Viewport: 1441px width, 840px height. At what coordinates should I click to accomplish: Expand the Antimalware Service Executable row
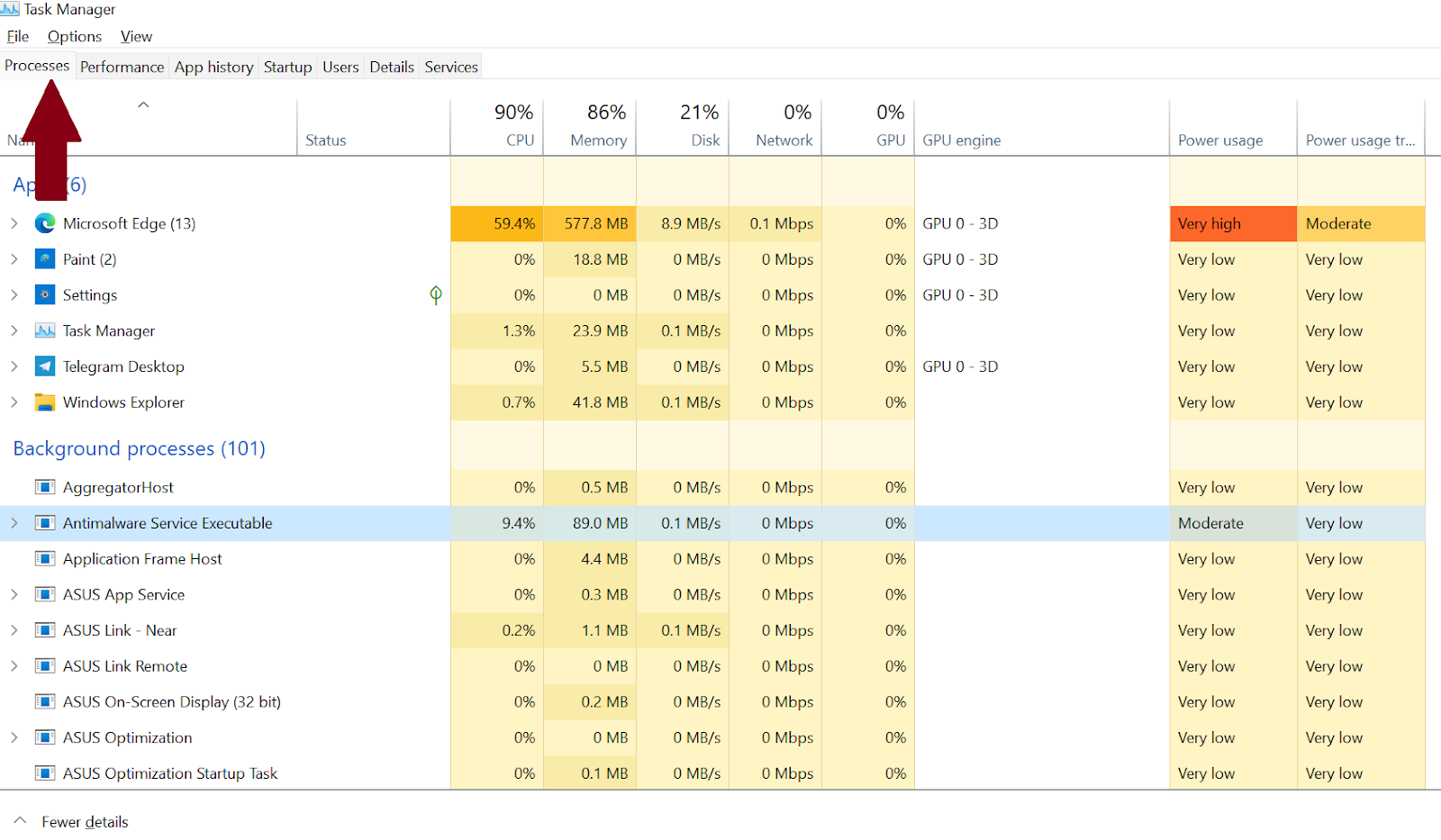14,523
